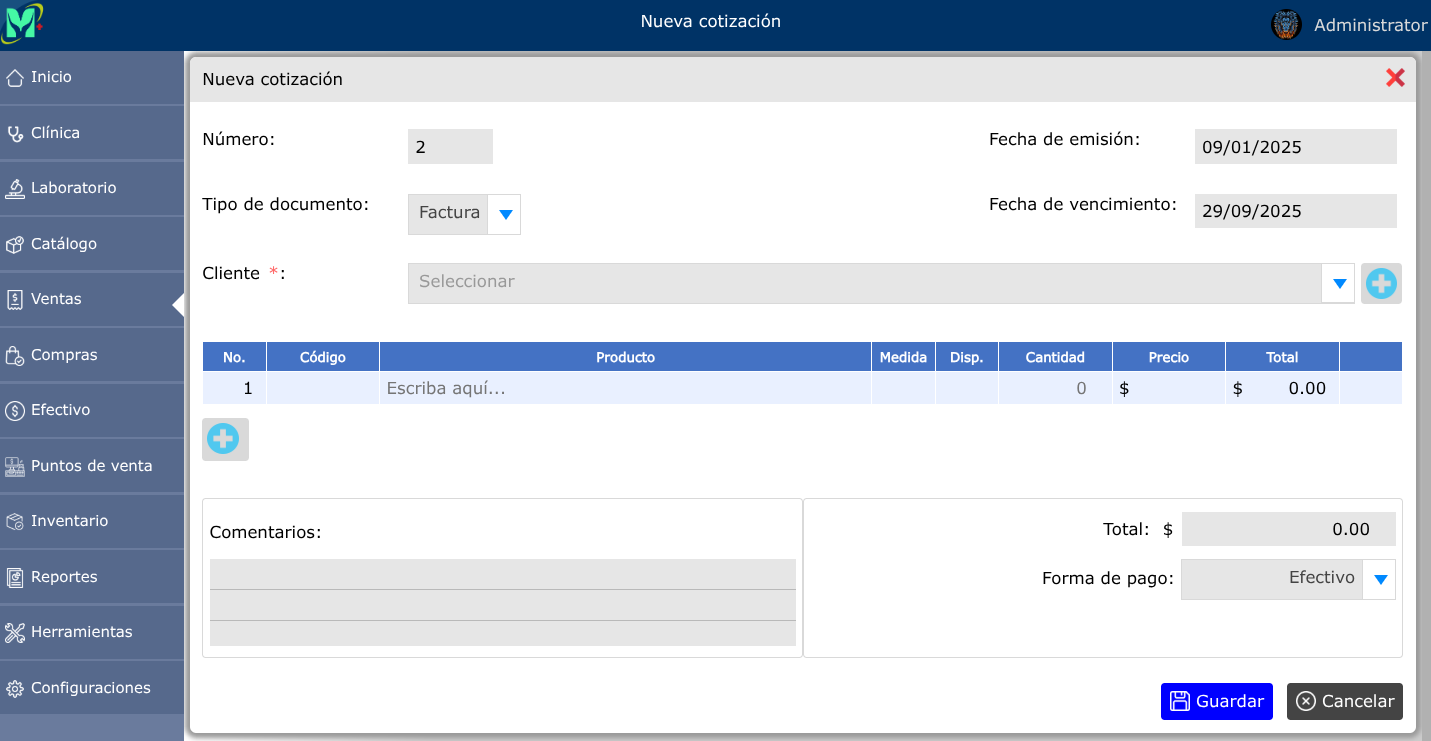Click the Inicio home icon in the sidebar

point(15,78)
